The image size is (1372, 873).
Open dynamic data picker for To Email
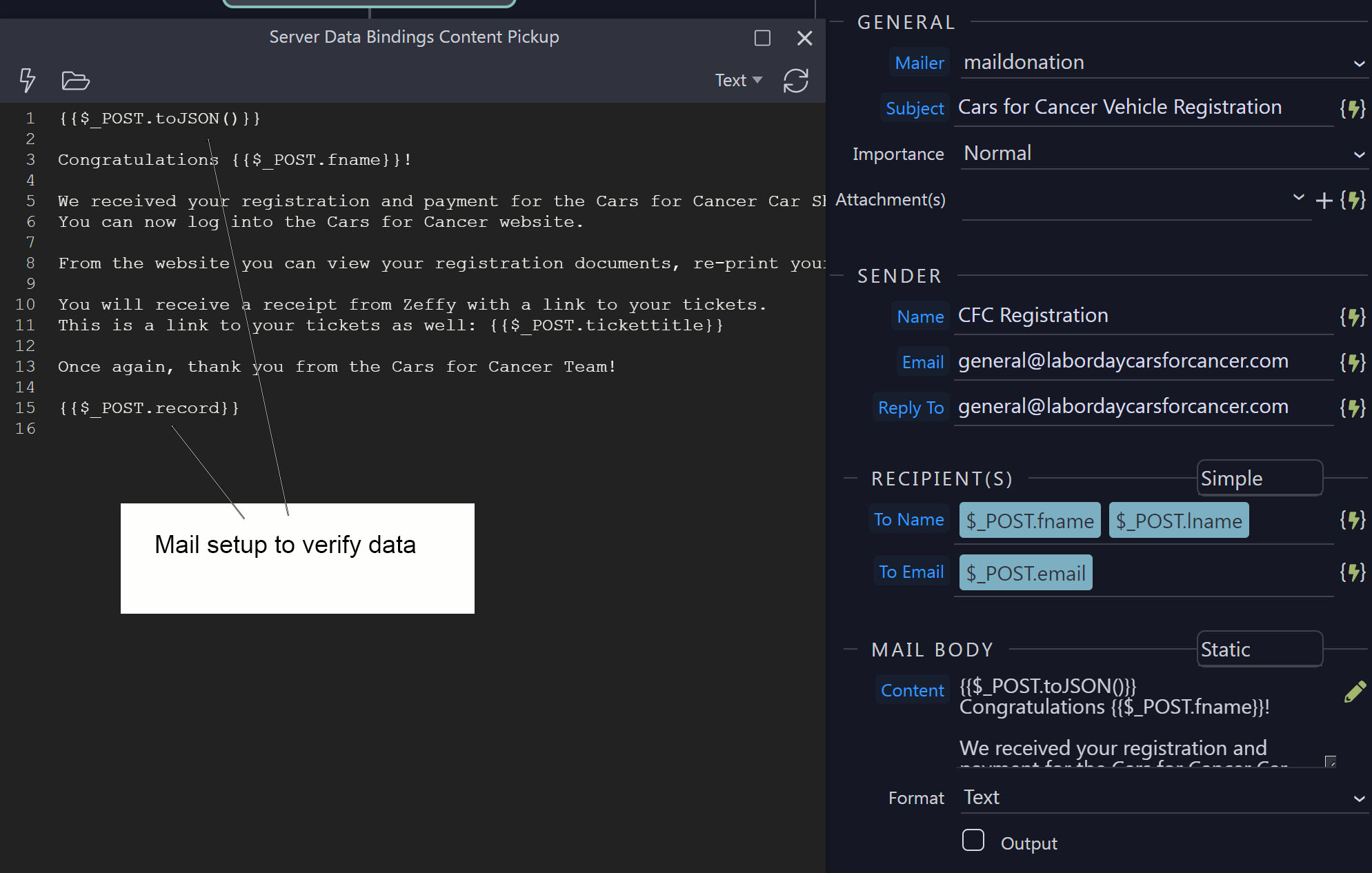point(1352,572)
